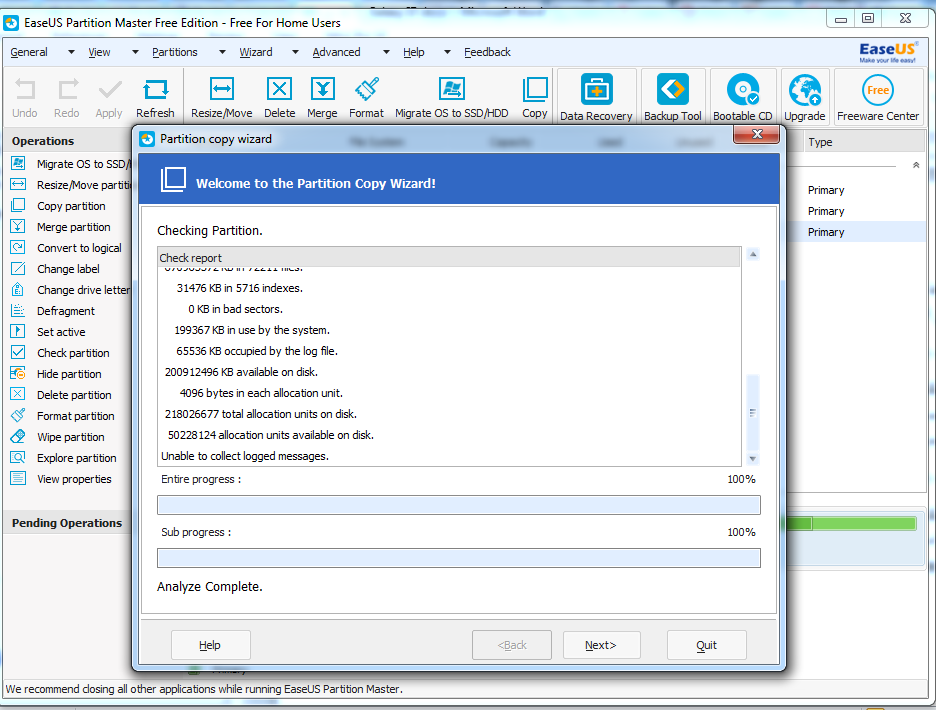Click the Entire progress bar
The height and width of the screenshot is (710, 936).
(458, 505)
